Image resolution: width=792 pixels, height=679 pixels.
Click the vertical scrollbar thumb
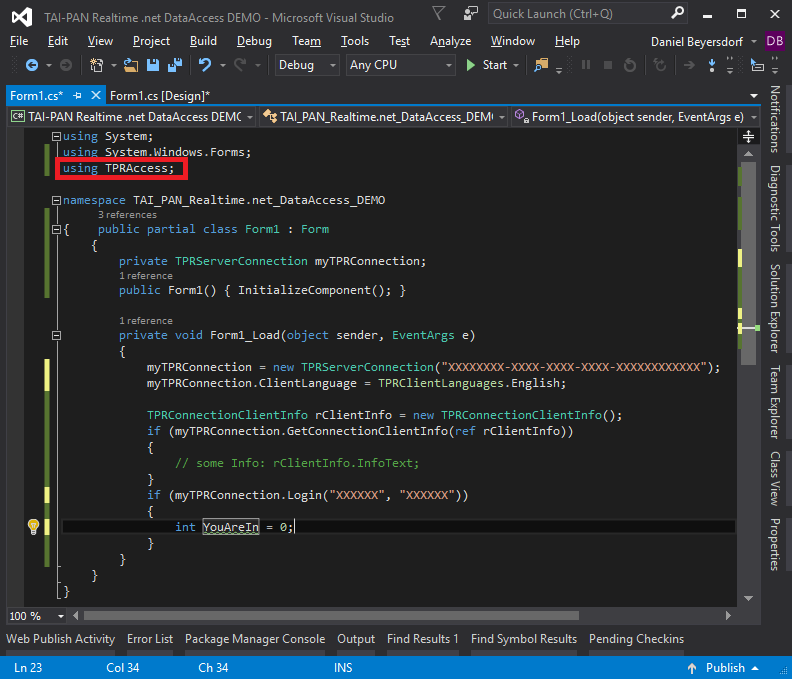pyautogui.click(x=749, y=262)
